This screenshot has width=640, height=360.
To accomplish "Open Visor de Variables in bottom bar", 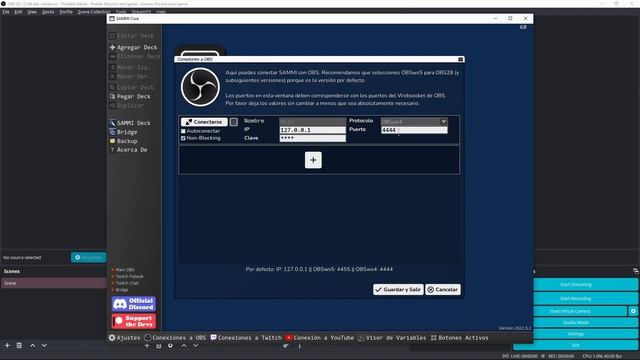I will (392, 338).
